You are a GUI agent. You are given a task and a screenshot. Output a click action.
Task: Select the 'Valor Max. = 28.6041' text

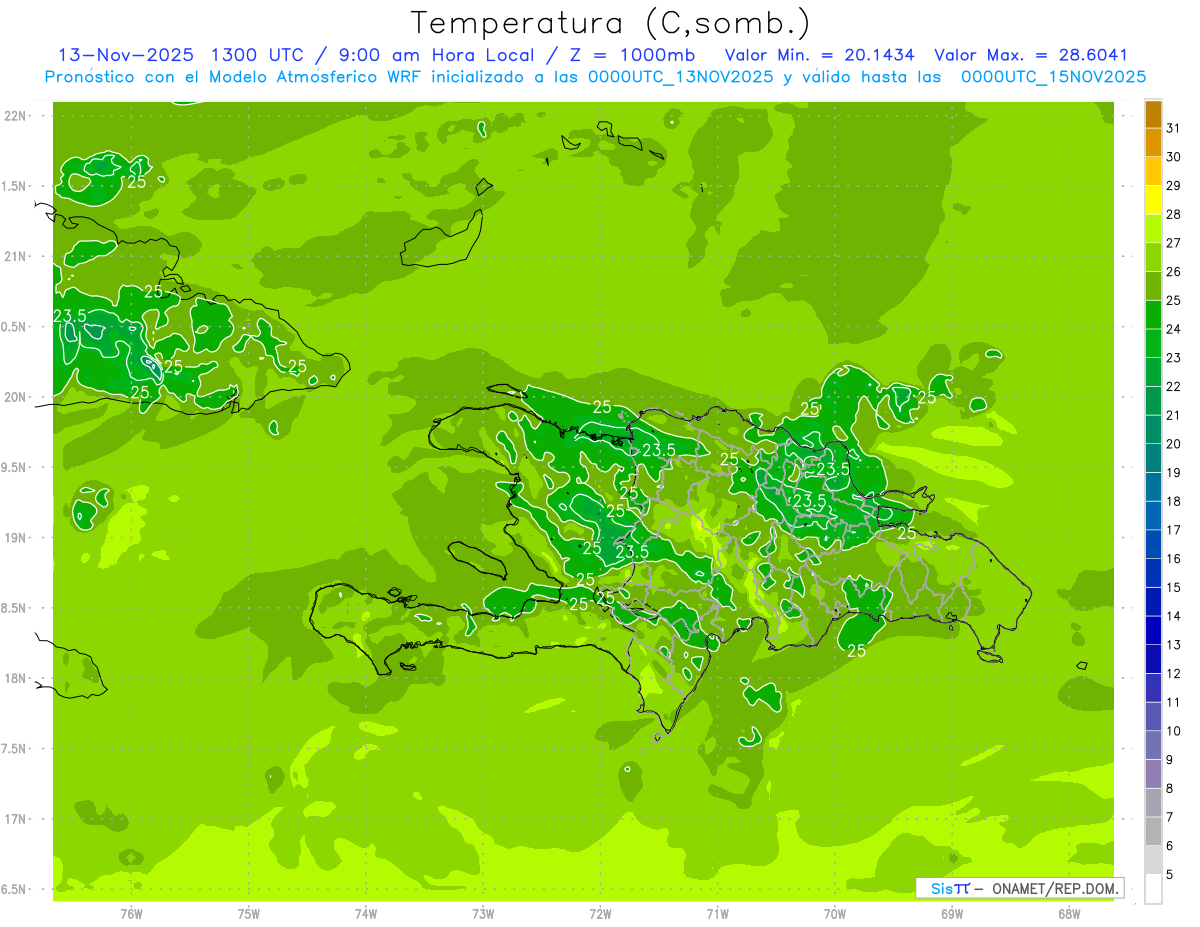[x=1030, y=55]
